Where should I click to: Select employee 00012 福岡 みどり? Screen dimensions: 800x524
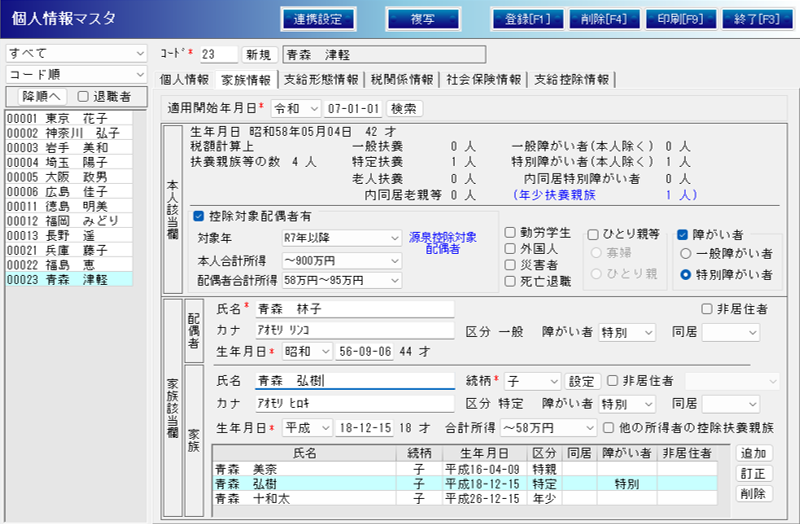(69, 221)
